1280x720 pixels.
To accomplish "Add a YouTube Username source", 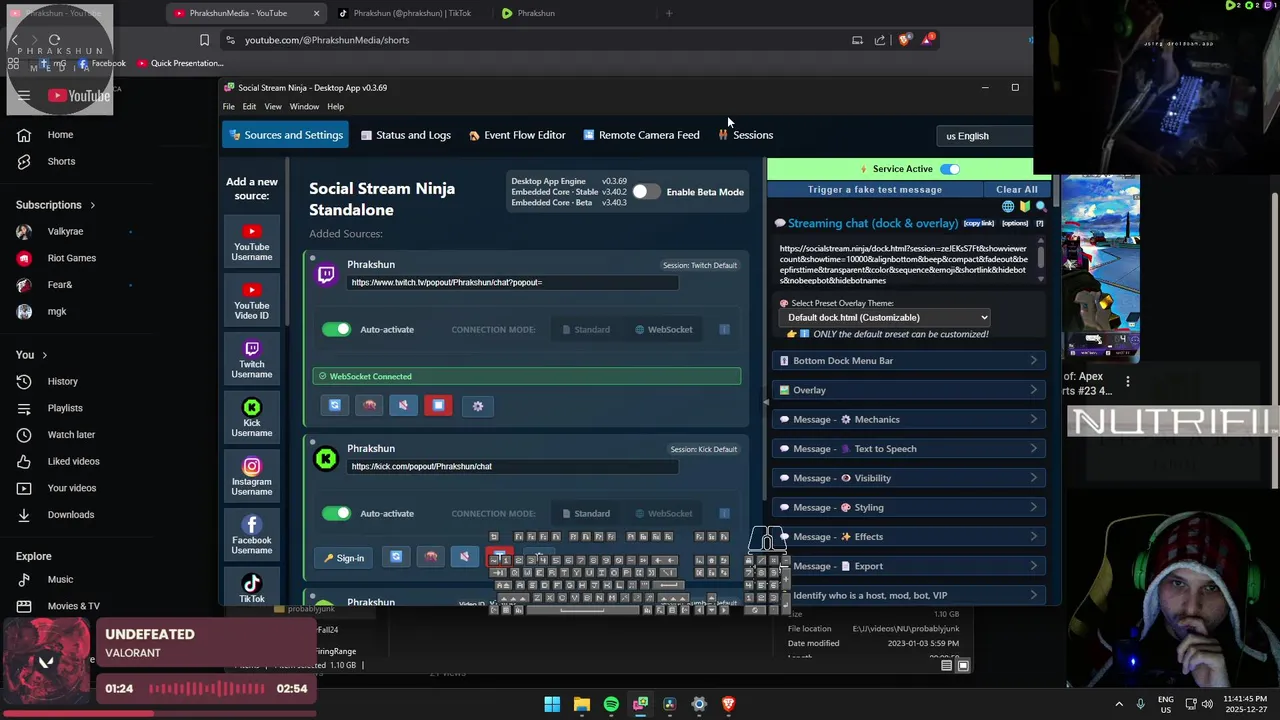I will point(252,243).
